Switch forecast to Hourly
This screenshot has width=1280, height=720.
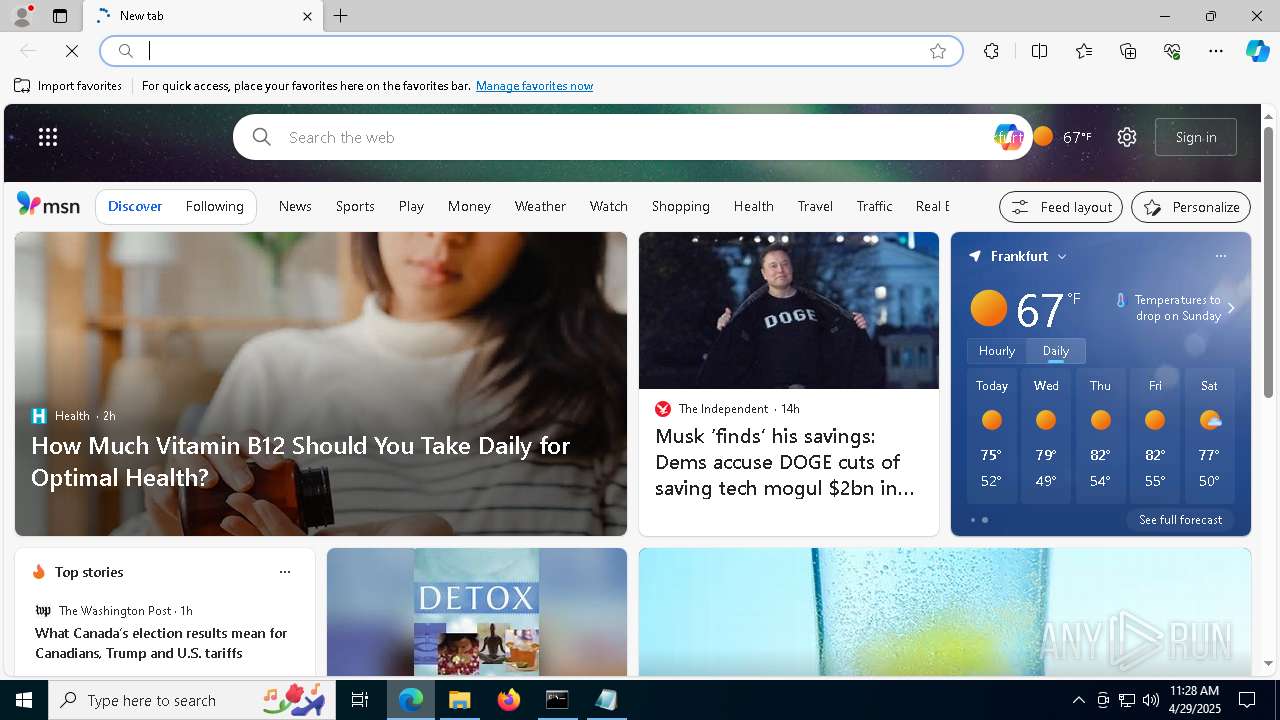point(997,351)
